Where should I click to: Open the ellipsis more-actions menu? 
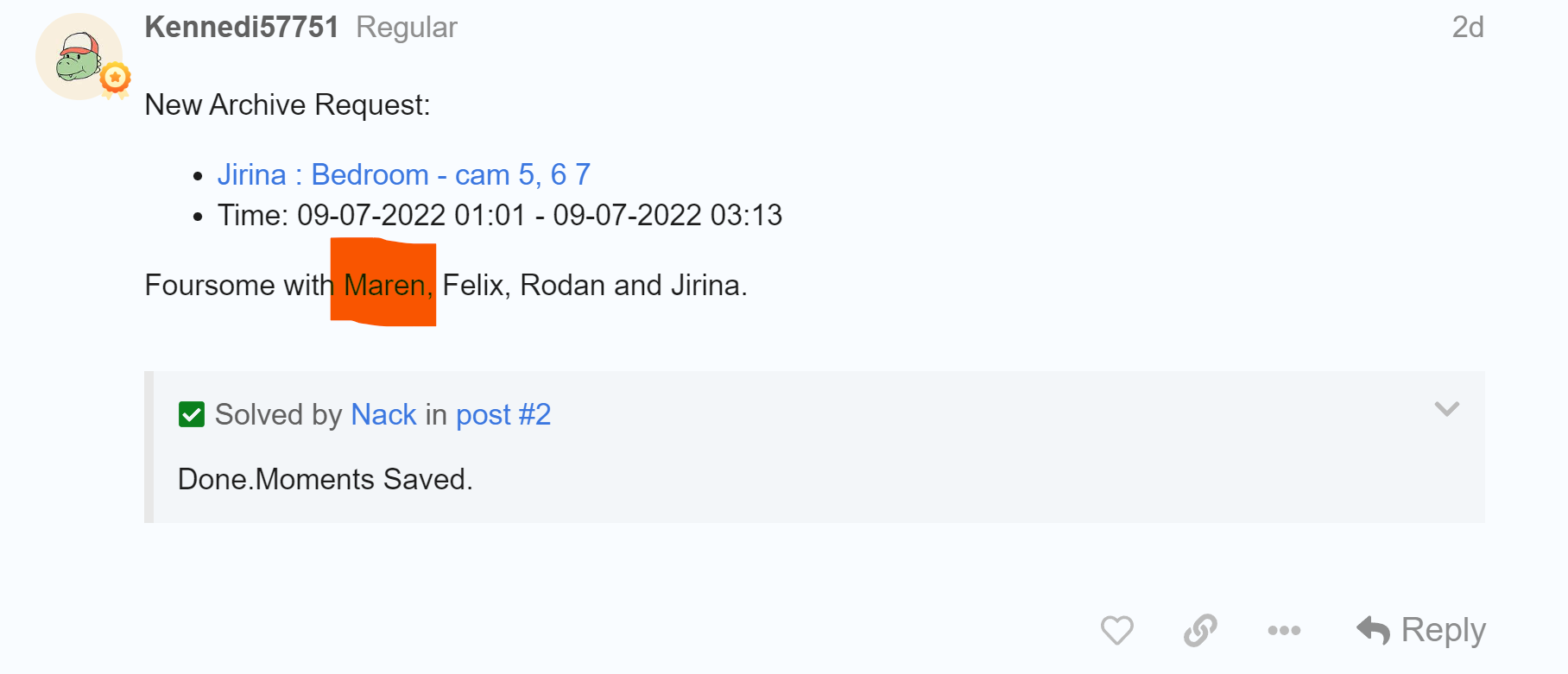tap(1284, 630)
